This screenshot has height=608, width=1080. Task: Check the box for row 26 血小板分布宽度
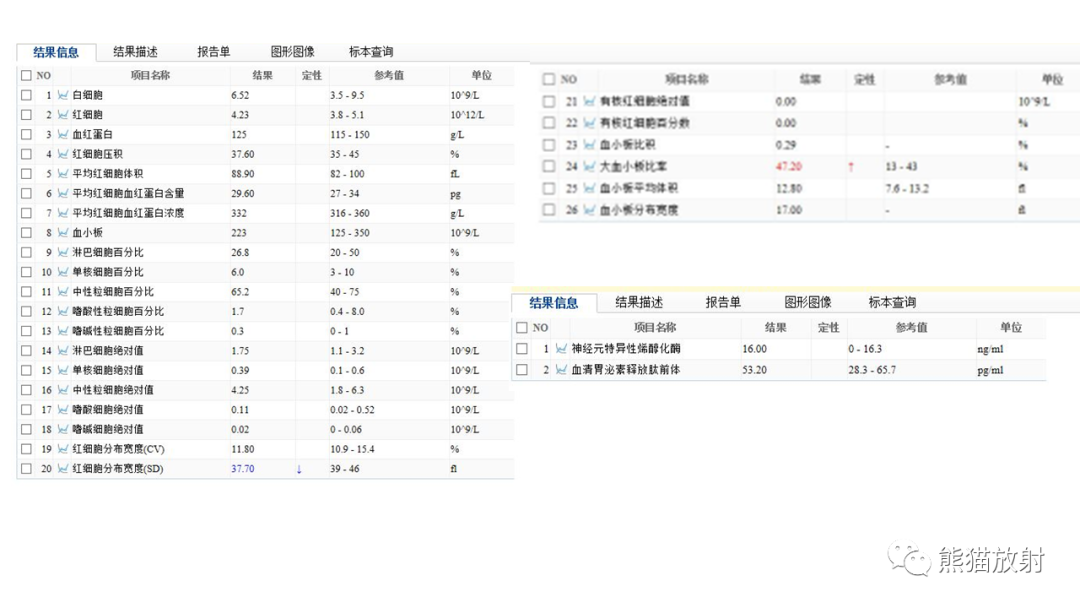tap(549, 209)
